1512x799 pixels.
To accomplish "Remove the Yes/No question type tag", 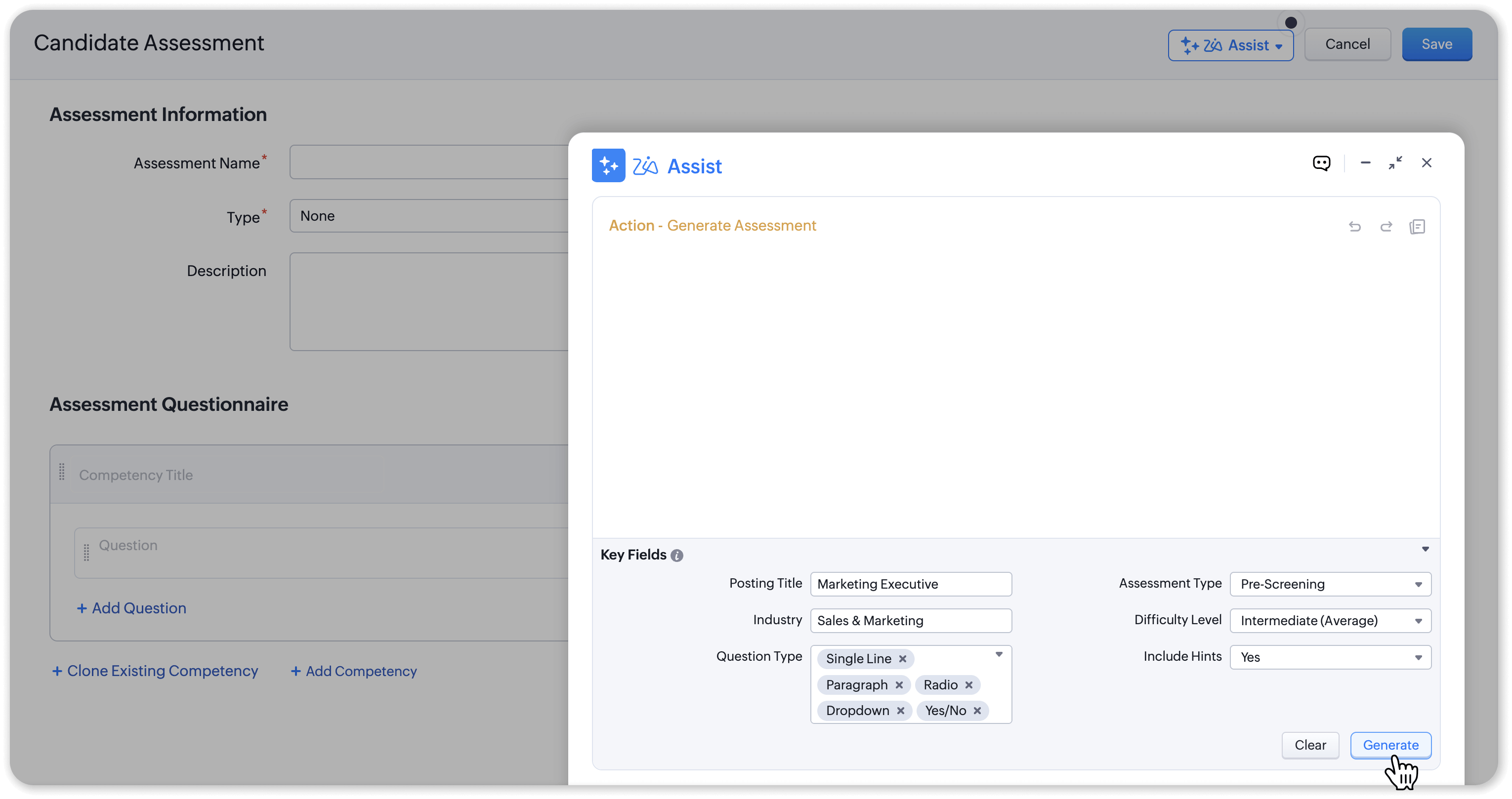I will (977, 711).
